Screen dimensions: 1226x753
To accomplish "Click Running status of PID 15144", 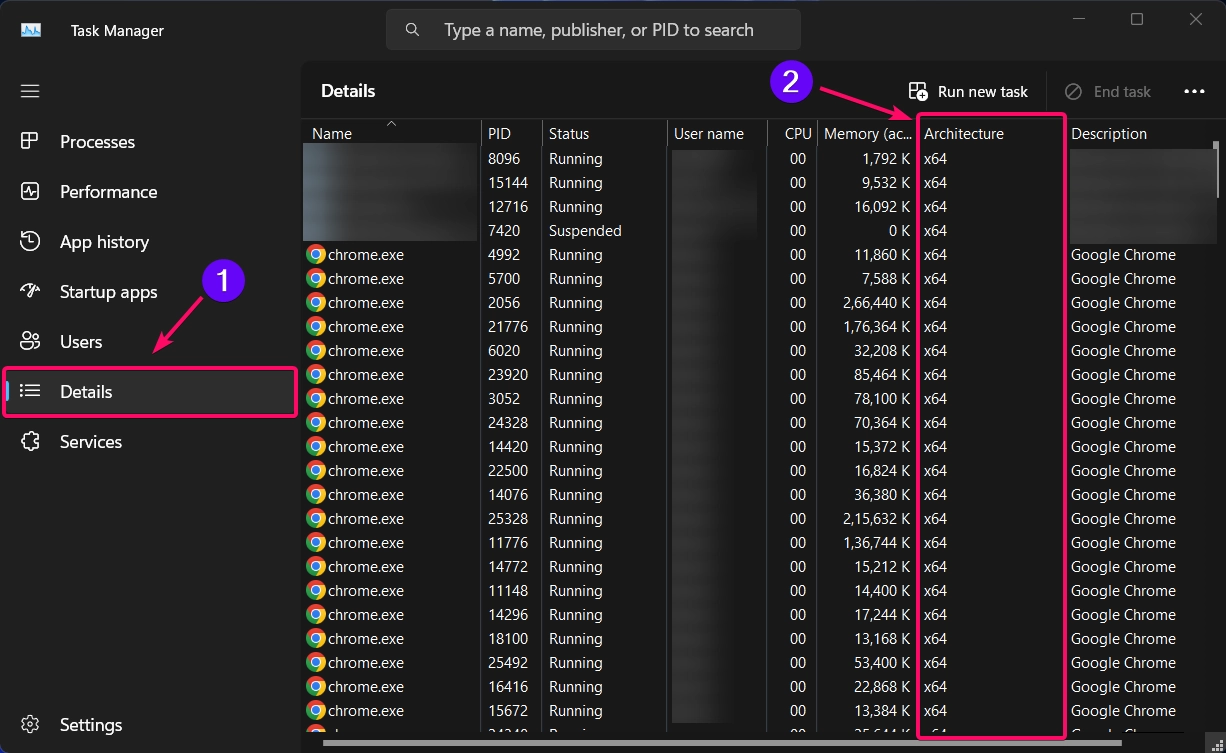I will click(x=575, y=182).
